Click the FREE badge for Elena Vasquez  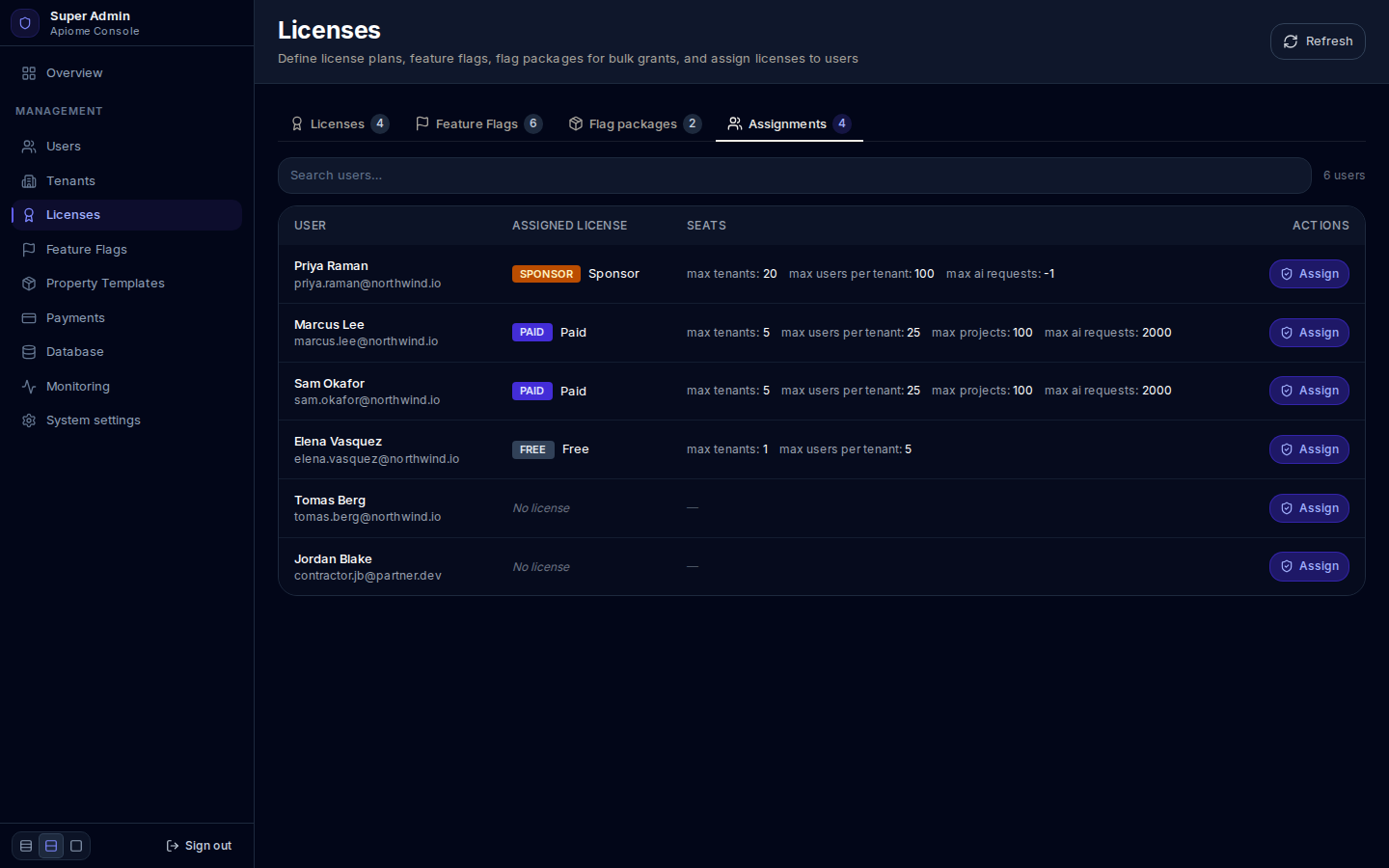[x=533, y=449]
